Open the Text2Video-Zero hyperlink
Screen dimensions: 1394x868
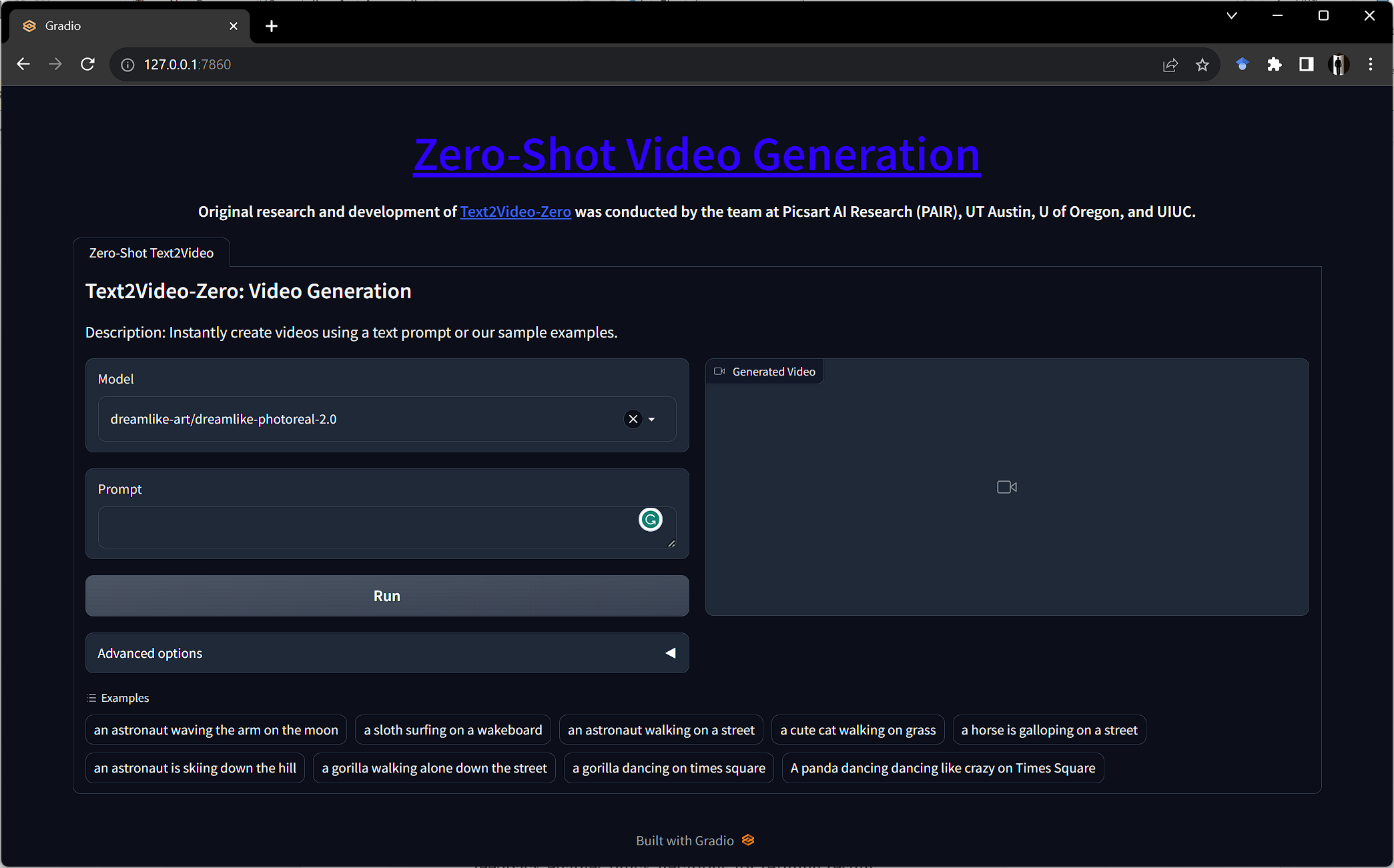[x=515, y=211]
